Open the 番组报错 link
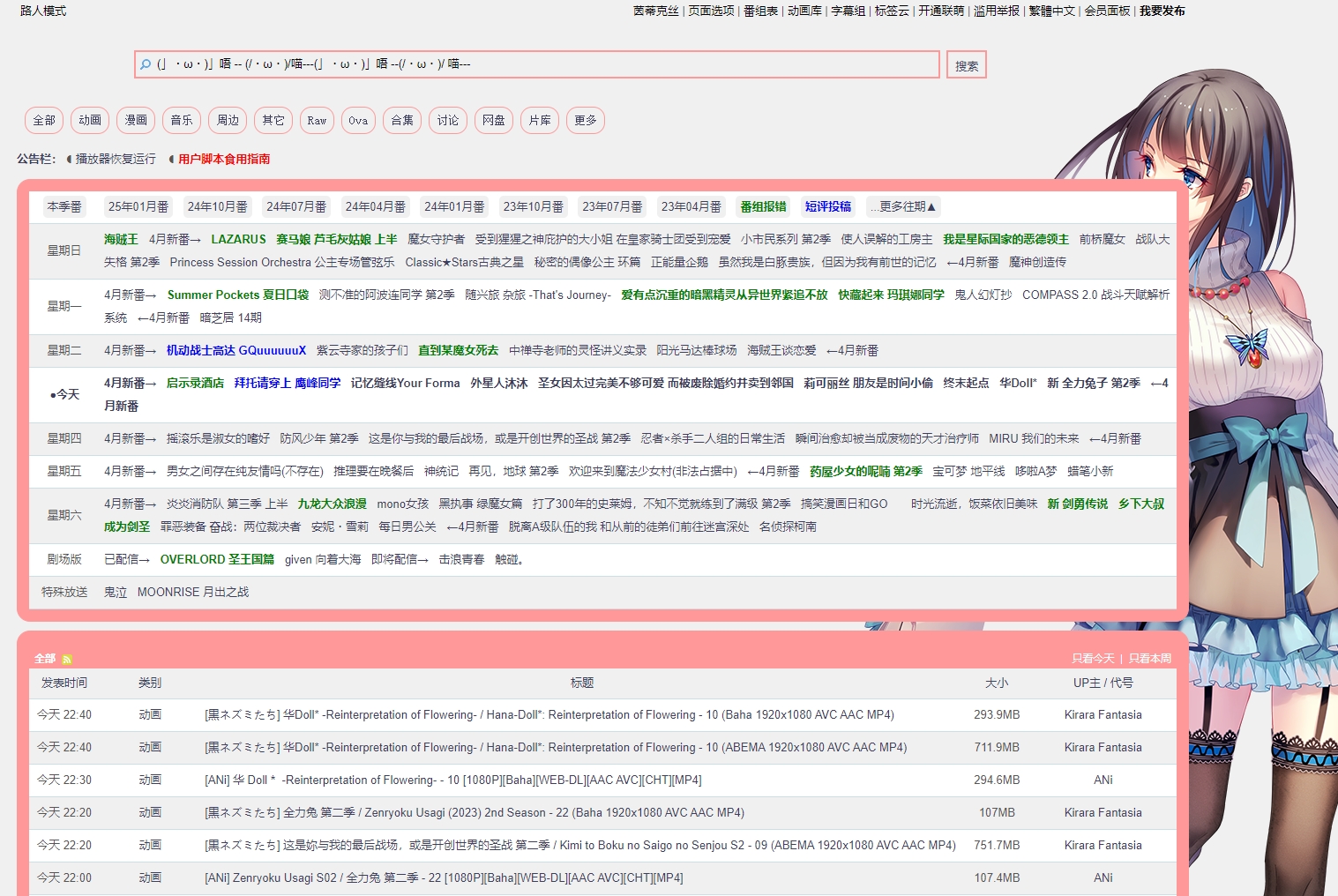The image size is (1338, 896). pyautogui.click(x=763, y=206)
